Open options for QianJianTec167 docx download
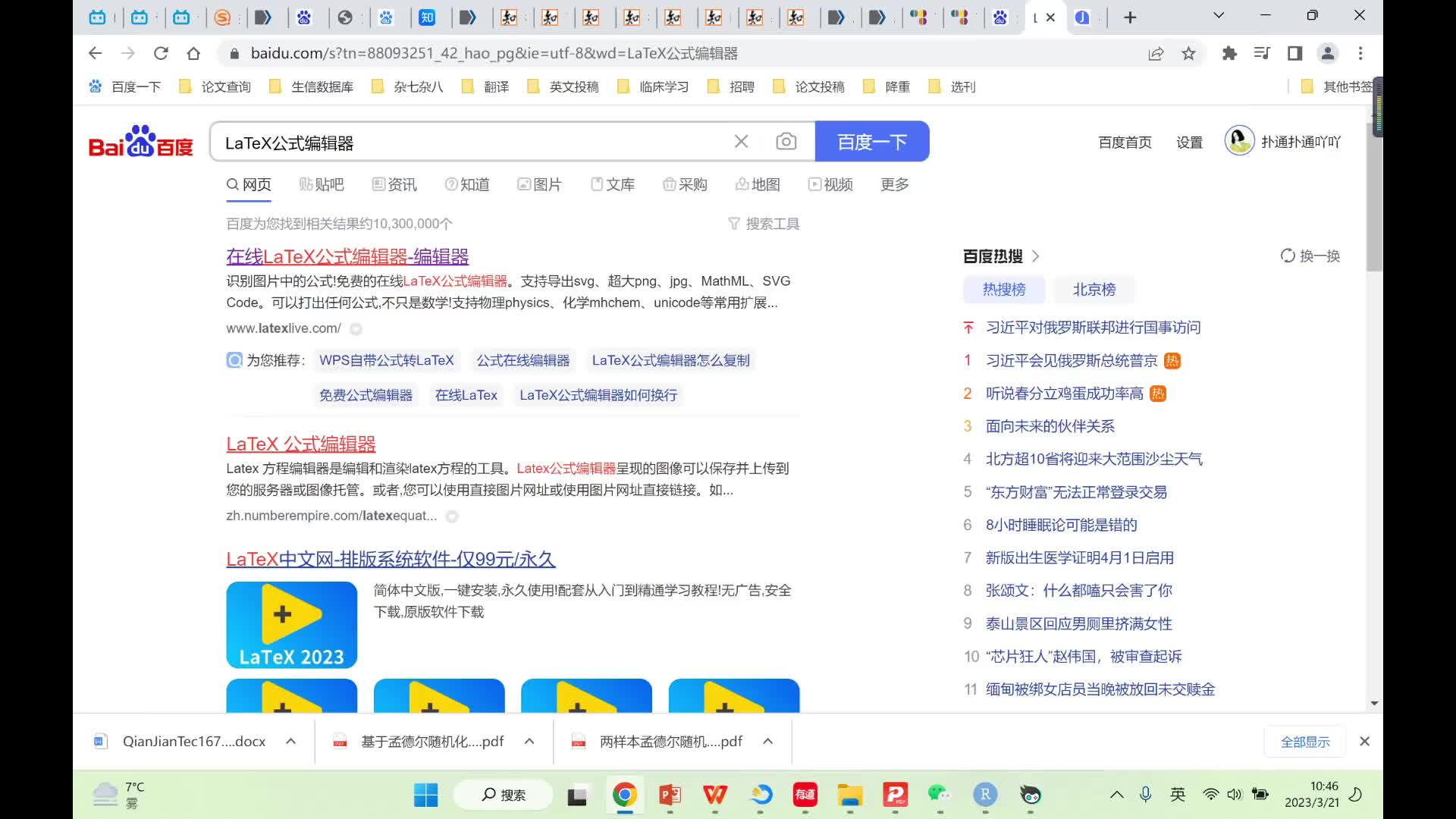1456x819 pixels. (x=290, y=742)
